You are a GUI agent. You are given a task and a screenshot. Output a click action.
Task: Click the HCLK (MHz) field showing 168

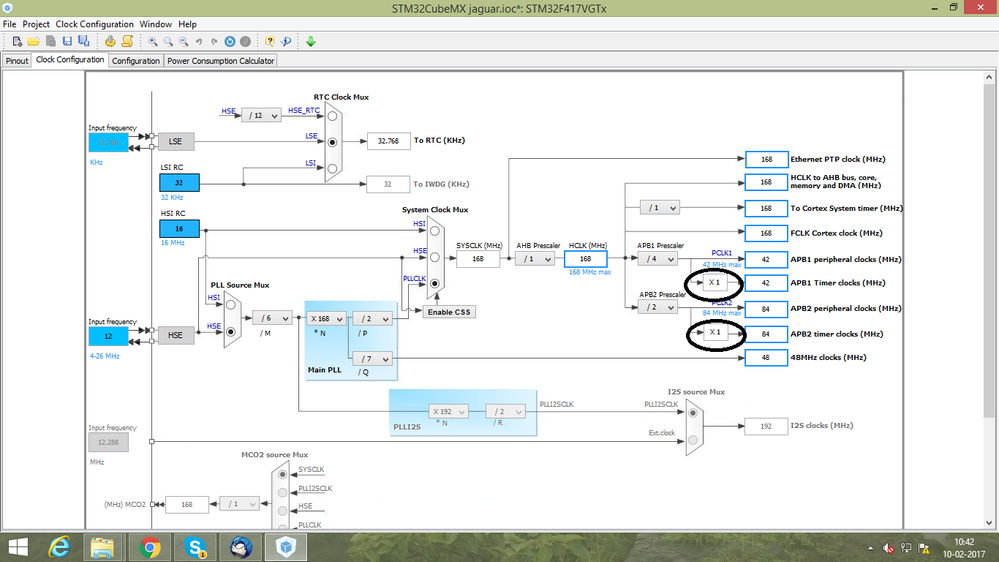click(x=586, y=259)
